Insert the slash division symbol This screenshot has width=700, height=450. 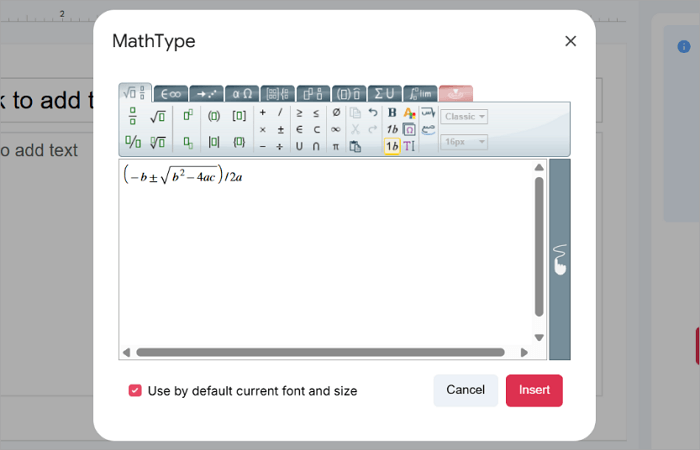coord(280,112)
